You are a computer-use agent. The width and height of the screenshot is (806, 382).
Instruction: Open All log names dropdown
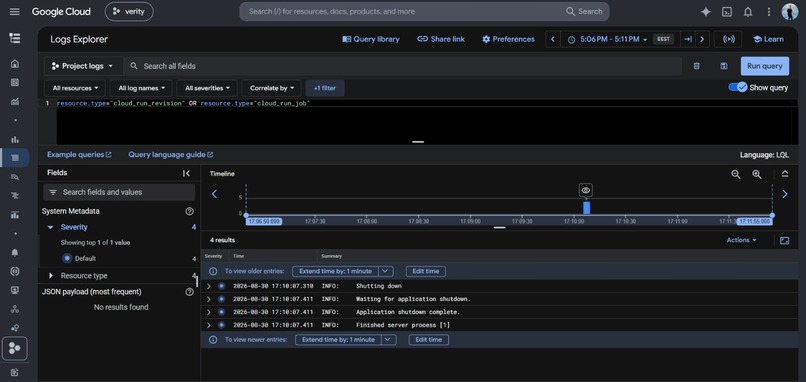point(141,88)
